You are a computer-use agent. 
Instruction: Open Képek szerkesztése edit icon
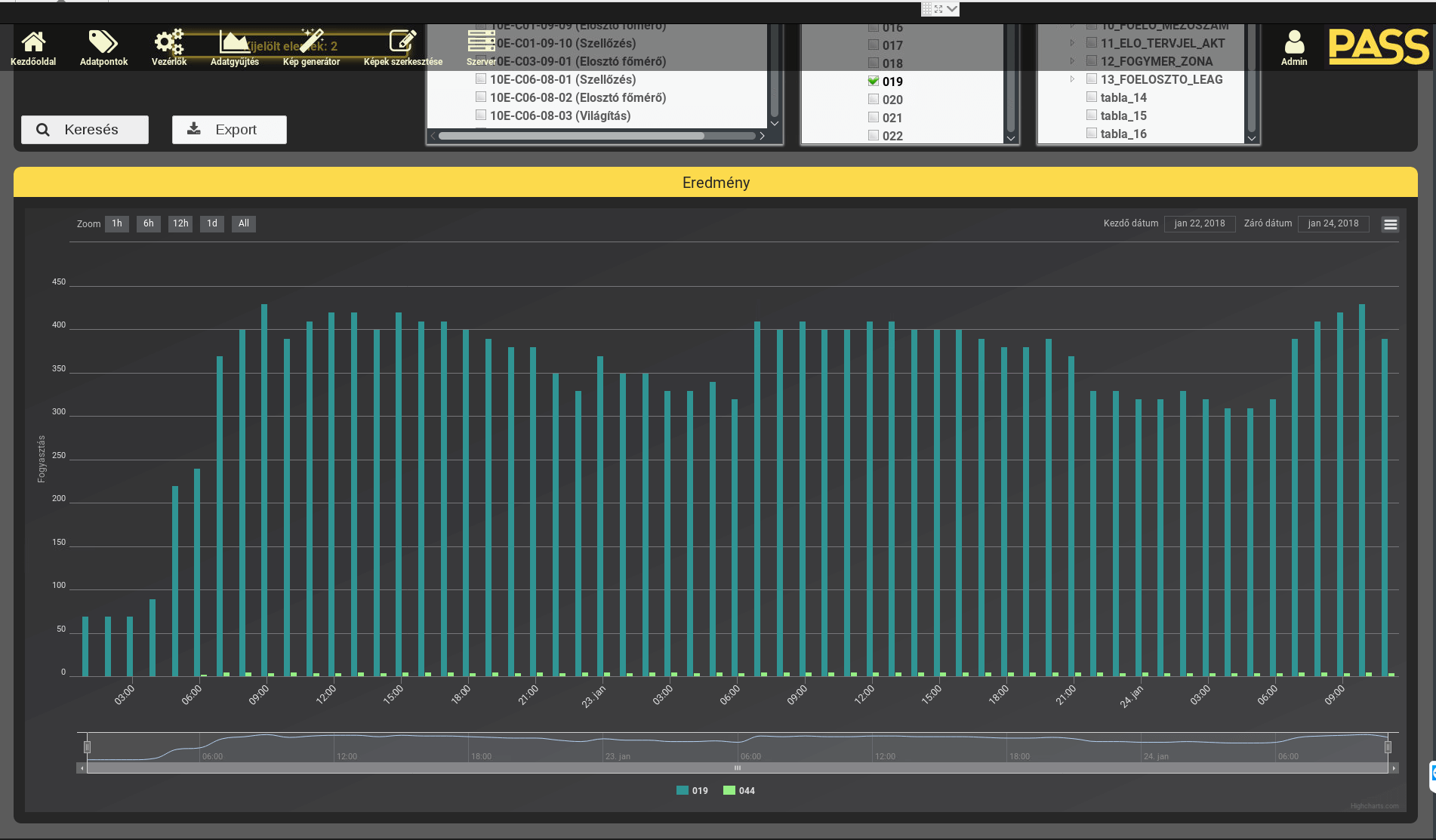pos(402,42)
